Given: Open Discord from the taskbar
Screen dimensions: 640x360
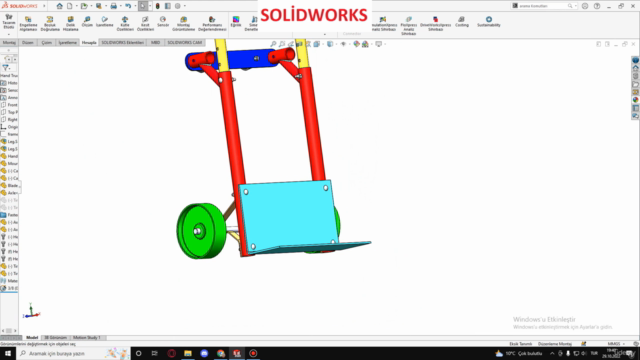Looking at the screenshot, I should tap(204, 353).
